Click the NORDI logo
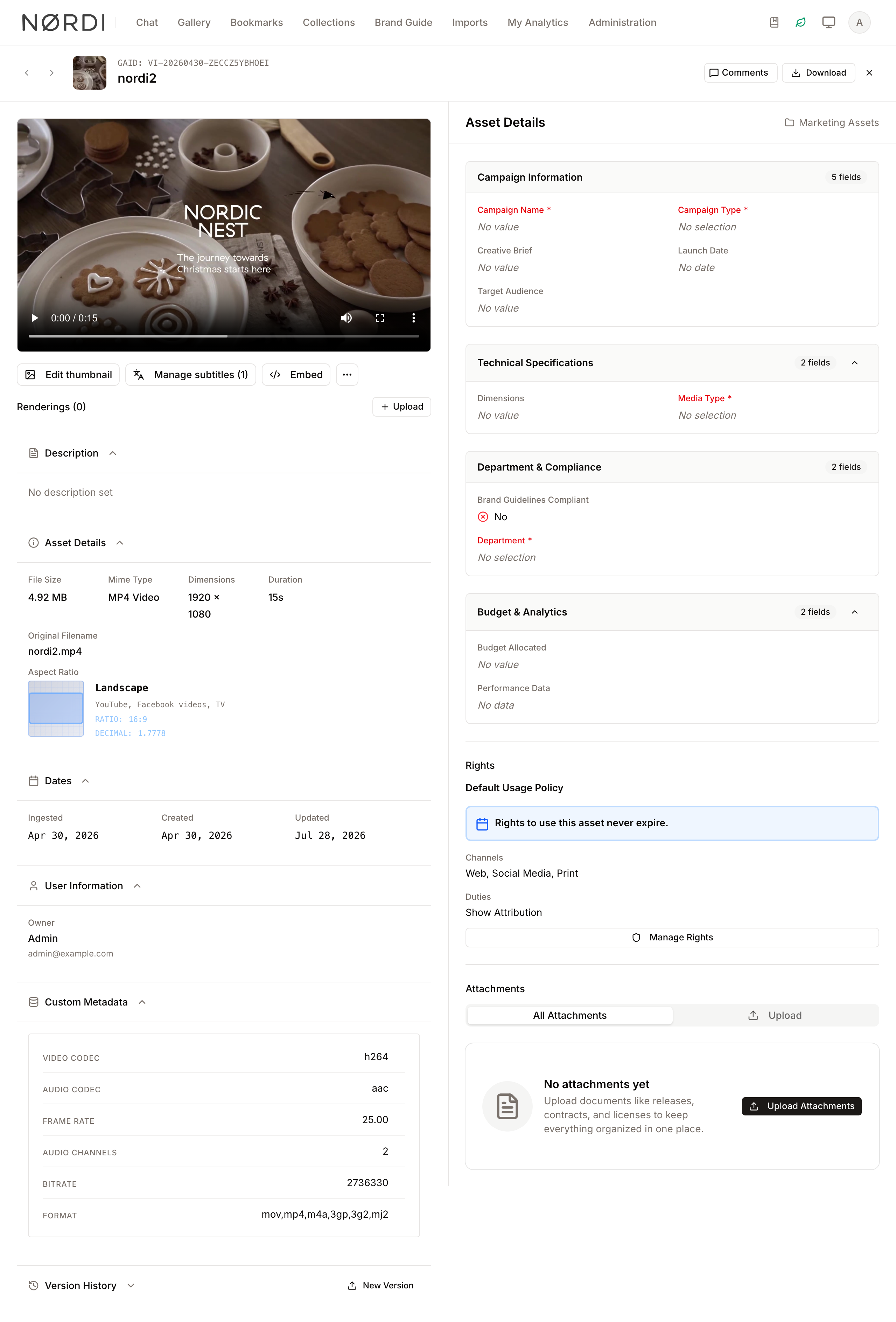The height and width of the screenshot is (1322, 896). (x=64, y=22)
